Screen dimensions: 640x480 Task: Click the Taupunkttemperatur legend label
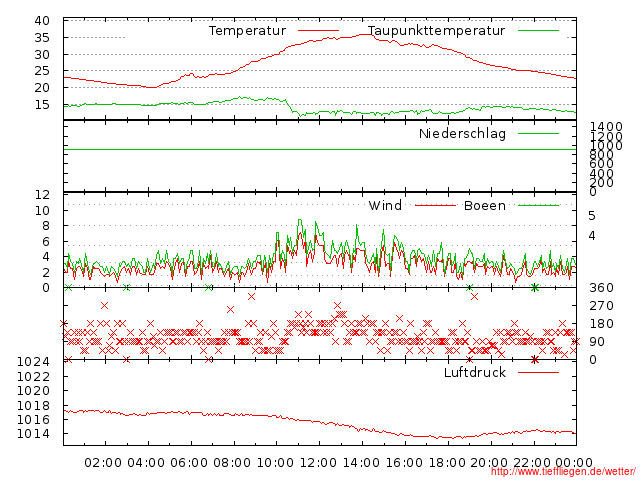click(436, 31)
